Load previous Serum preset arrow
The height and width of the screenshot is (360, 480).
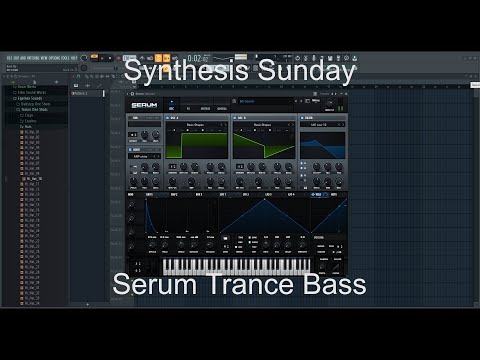(296, 101)
